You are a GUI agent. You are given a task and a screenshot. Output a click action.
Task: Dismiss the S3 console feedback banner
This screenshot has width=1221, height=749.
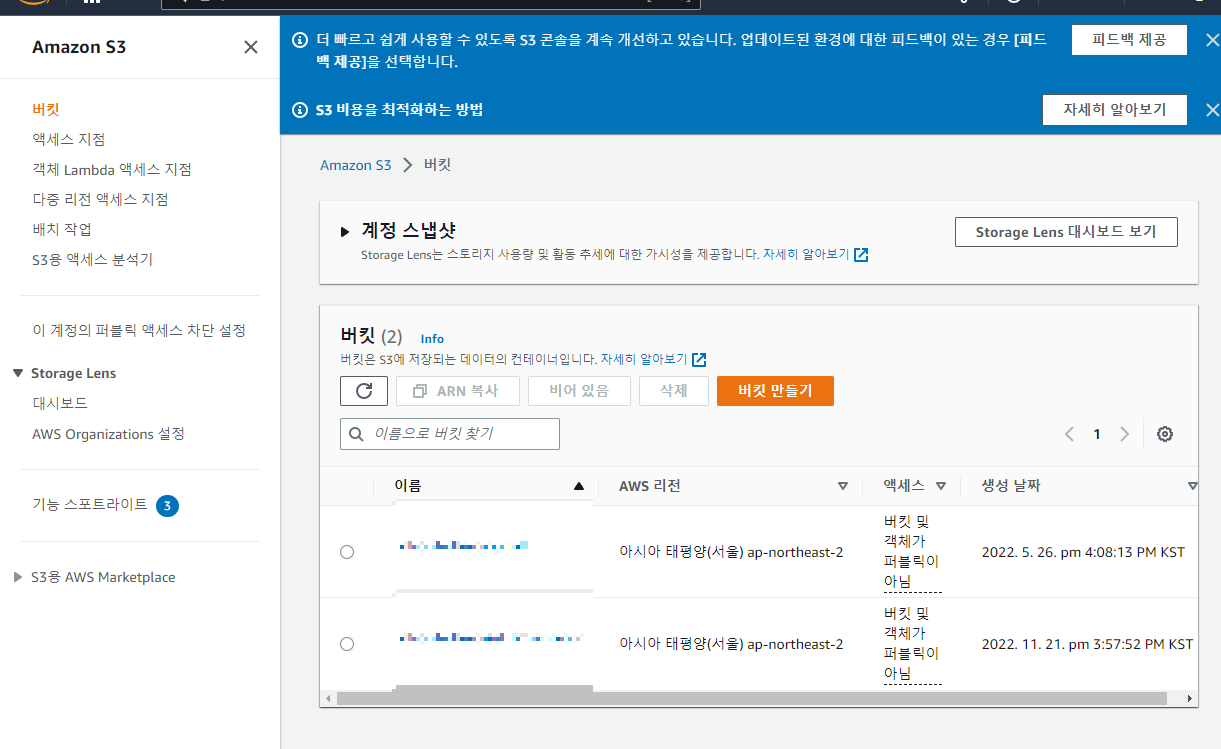point(1212,41)
